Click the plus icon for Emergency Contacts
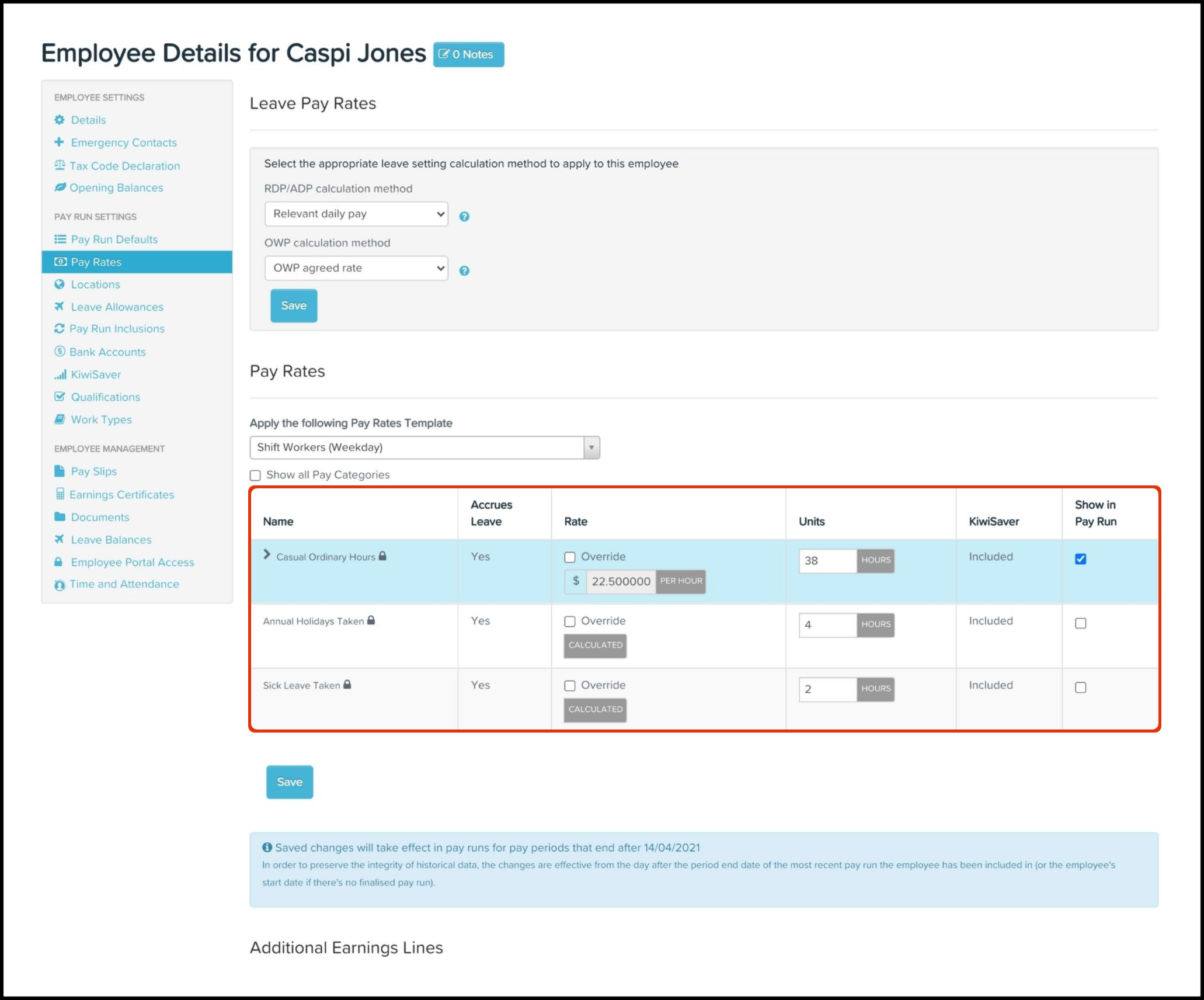 (59, 142)
